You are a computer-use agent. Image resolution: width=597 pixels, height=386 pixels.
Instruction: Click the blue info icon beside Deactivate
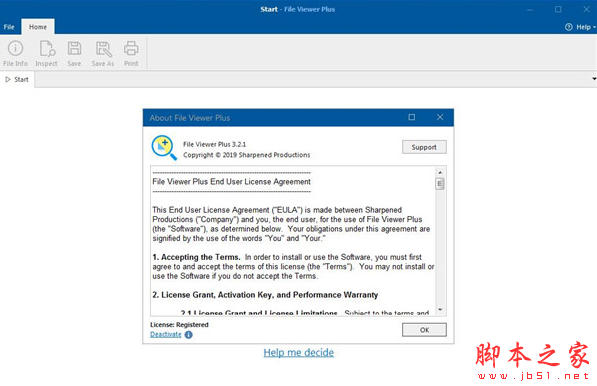point(188,335)
